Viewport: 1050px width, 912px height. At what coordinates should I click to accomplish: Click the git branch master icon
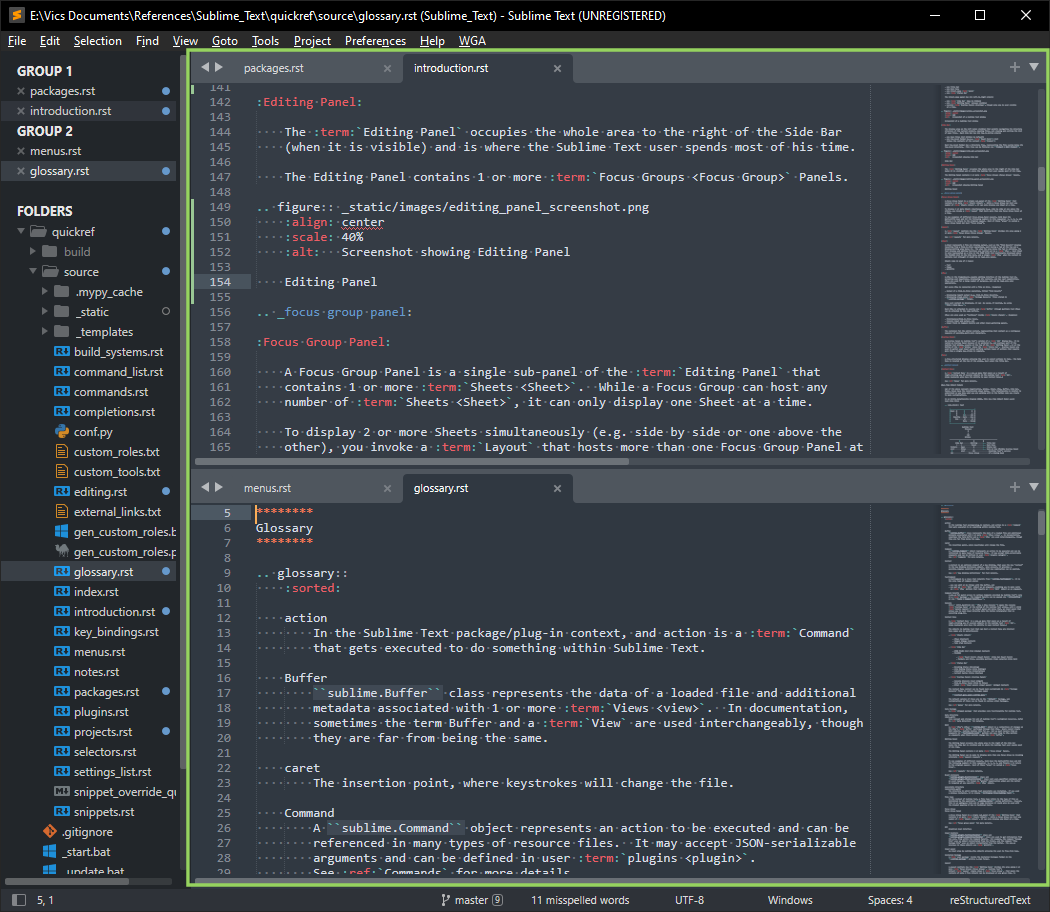coord(446,900)
